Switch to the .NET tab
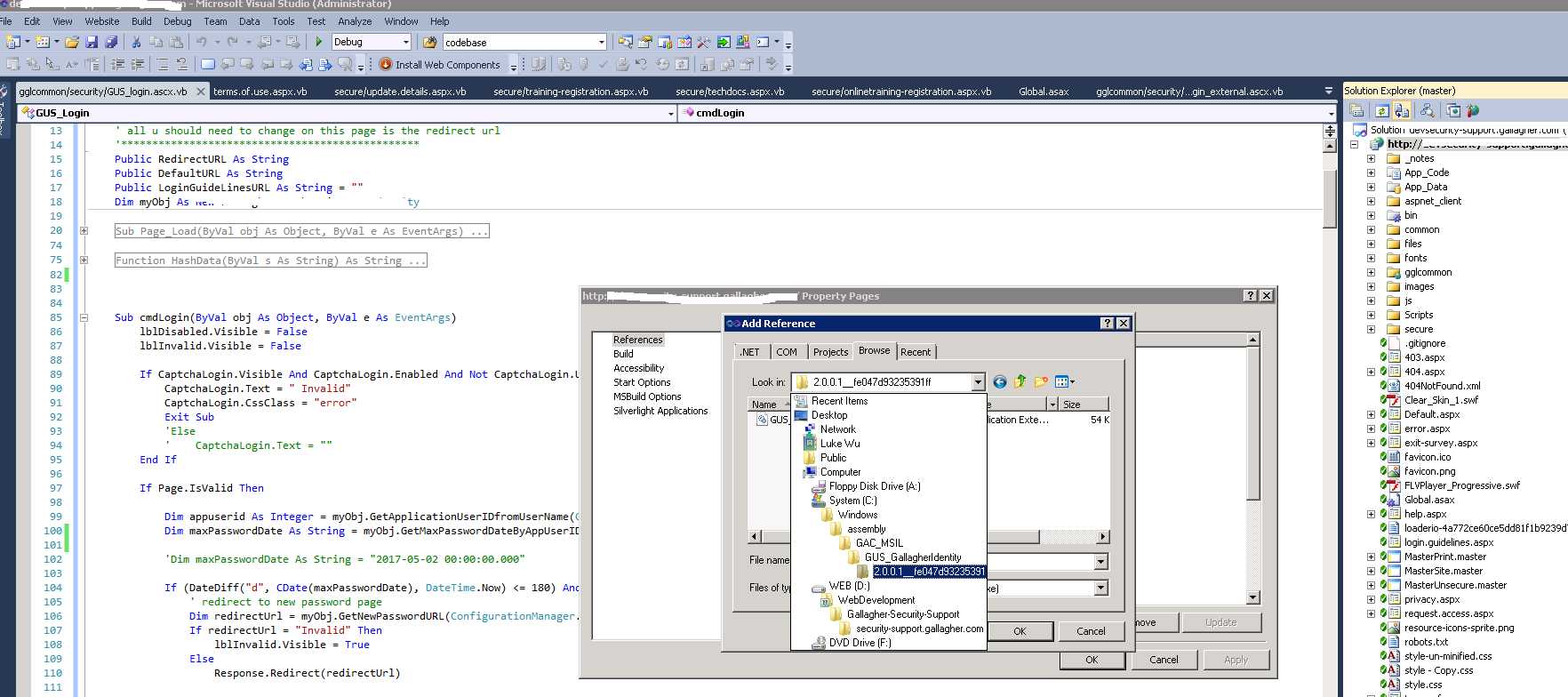The height and width of the screenshot is (697, 1568). [750, 352]
